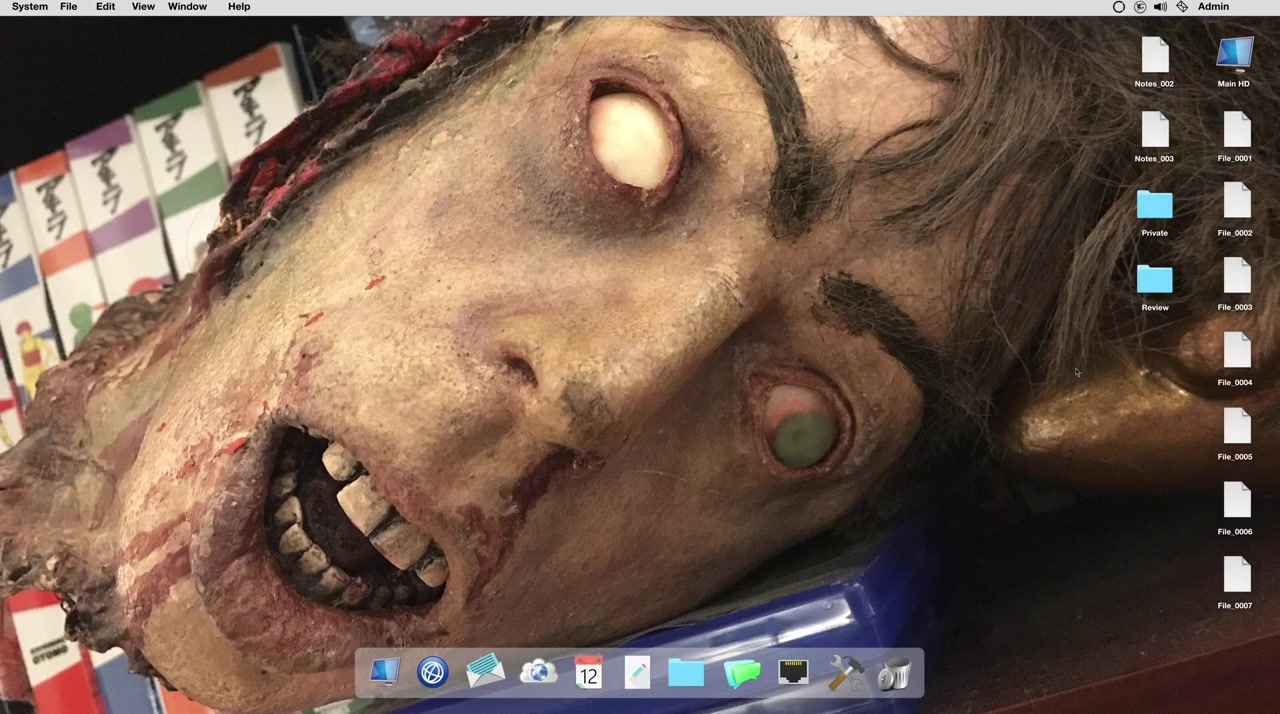Launch the Mail envelope app from dock

[485, 673]
